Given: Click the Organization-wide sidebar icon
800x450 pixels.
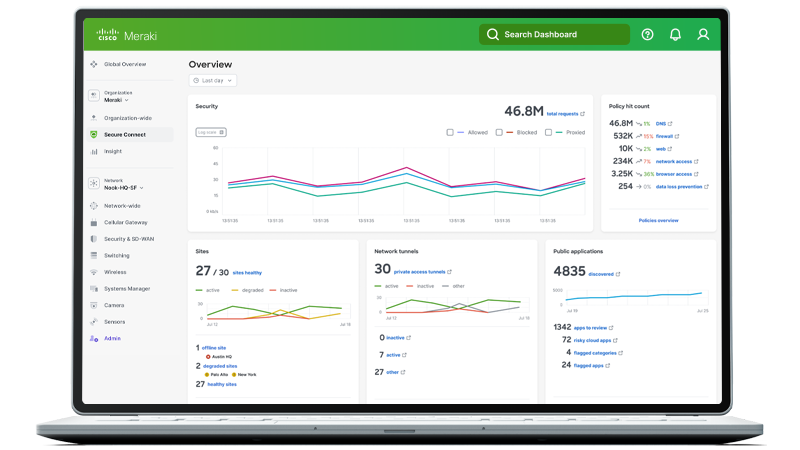Looking at the screenshot, I should coord(93,118).
